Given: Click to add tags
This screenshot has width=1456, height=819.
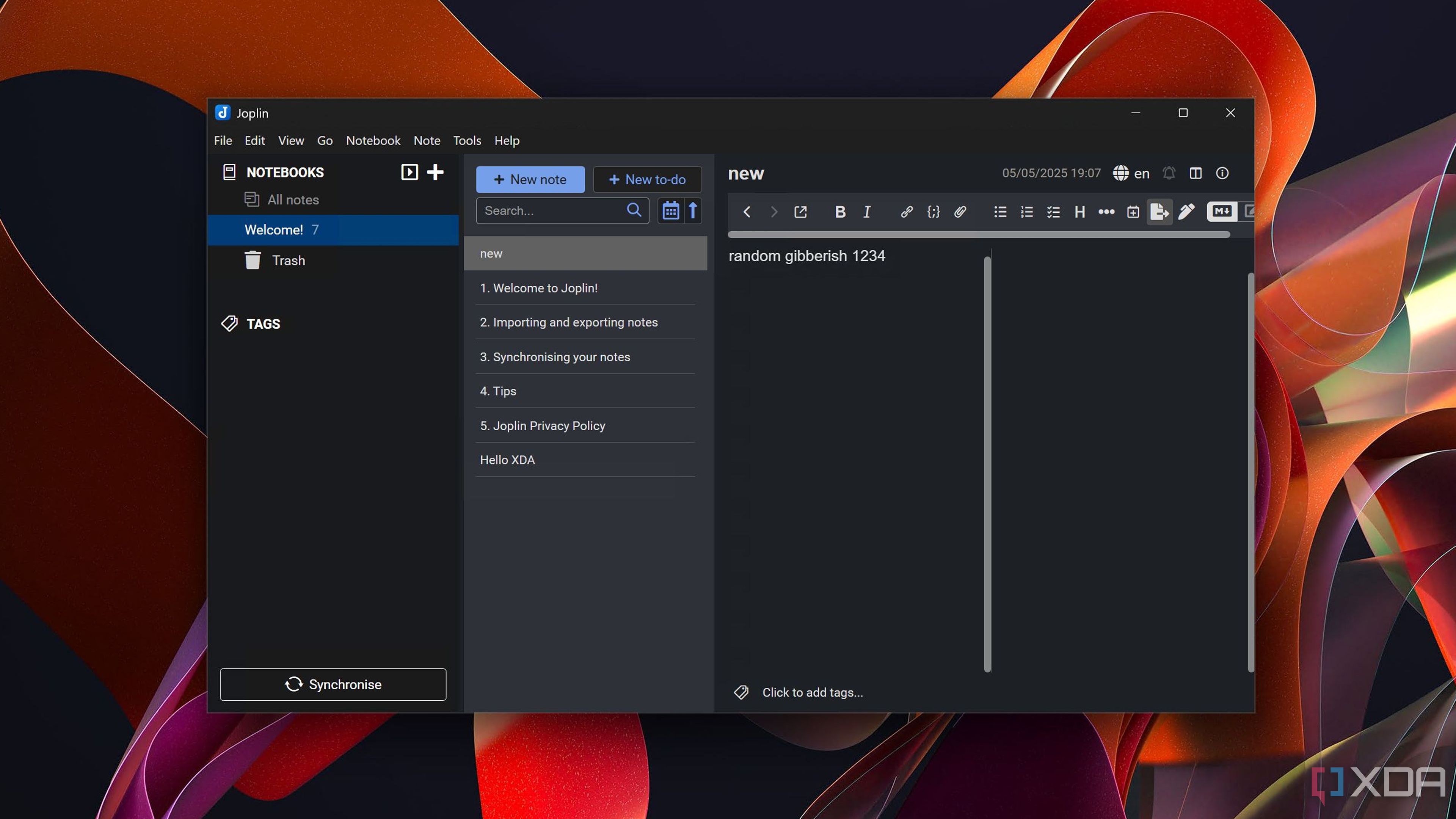Looking at the screenshot, I should tap(812, 692).
